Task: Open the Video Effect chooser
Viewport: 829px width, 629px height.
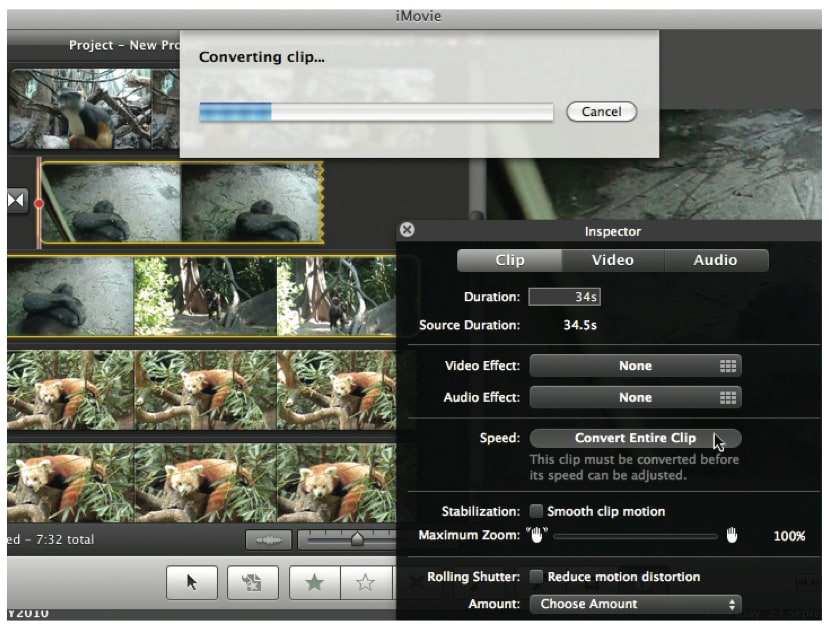Action: tap(635, 366)
